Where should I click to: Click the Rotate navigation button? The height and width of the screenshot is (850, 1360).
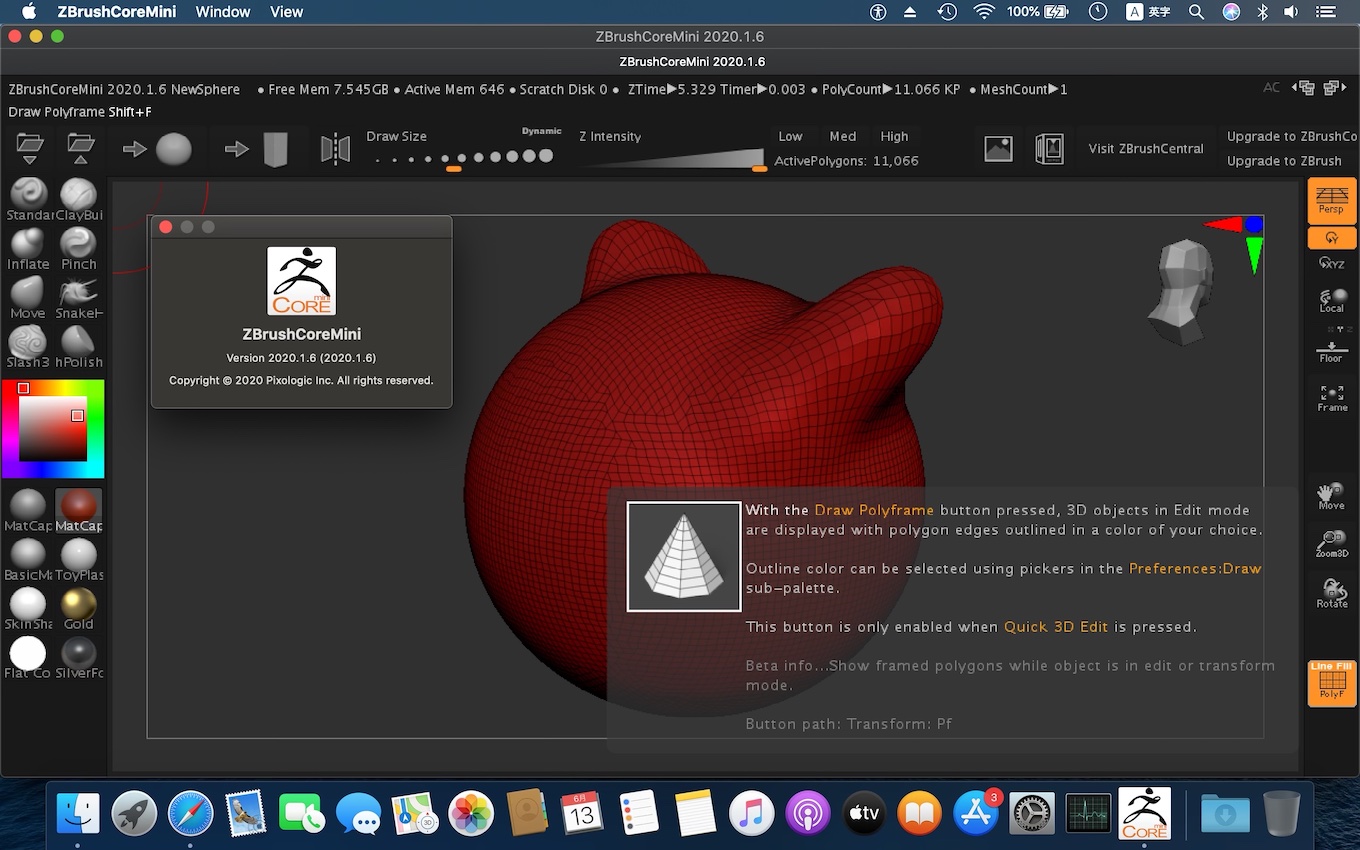1332,593
